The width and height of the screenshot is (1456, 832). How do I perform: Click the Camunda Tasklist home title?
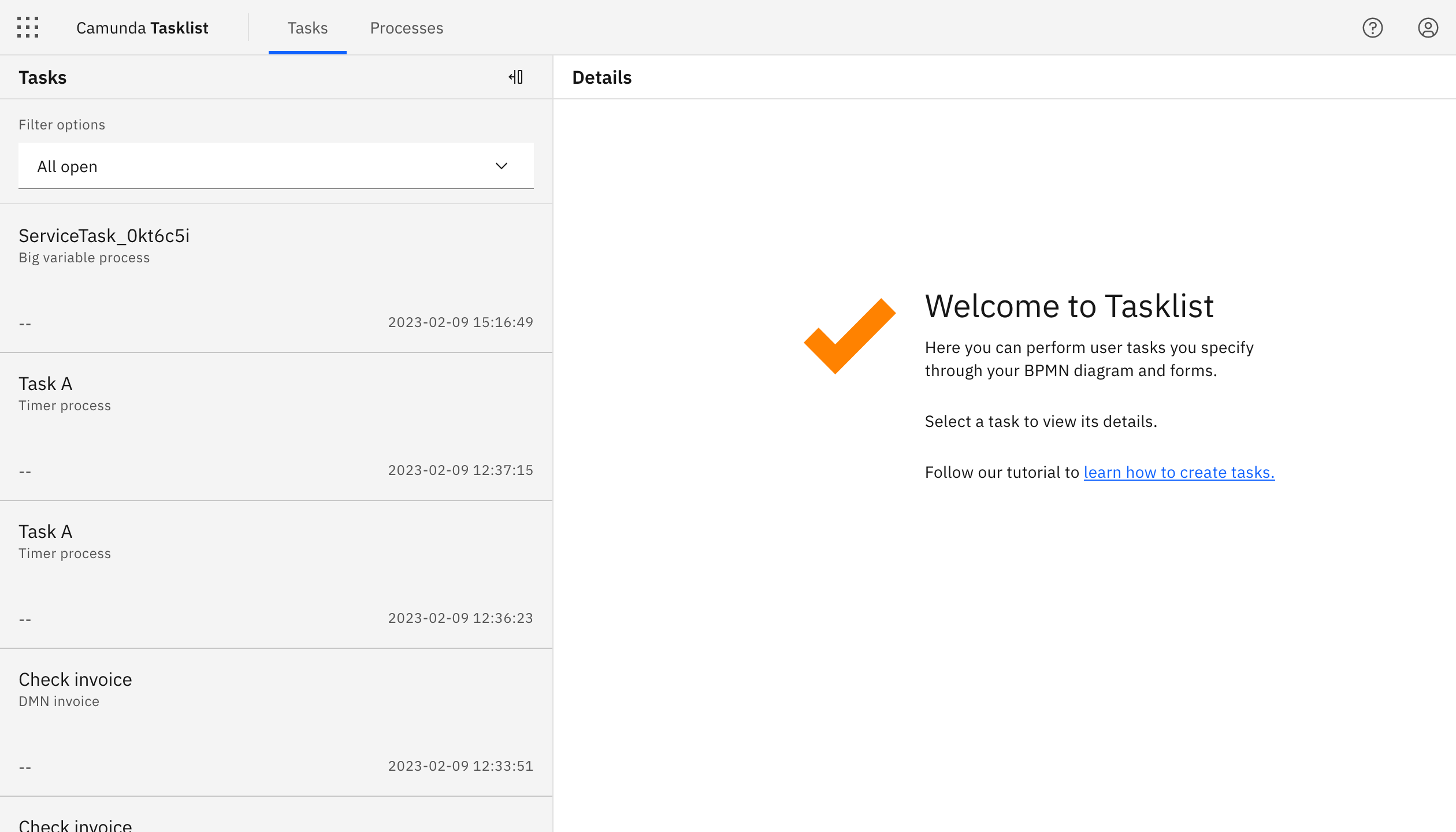click(142, 27)
